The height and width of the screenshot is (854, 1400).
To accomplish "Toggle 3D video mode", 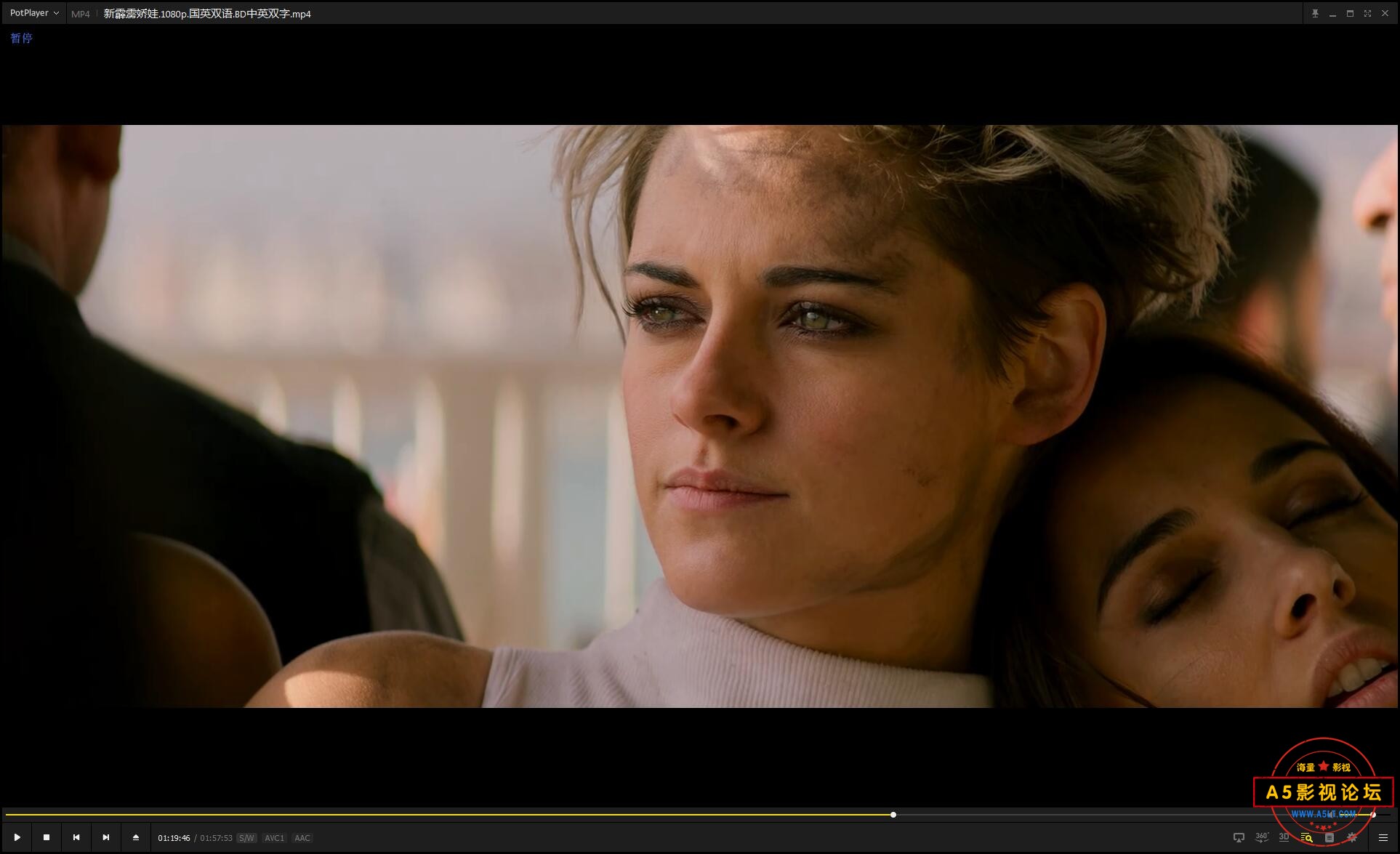I will tap(1284, 837).
